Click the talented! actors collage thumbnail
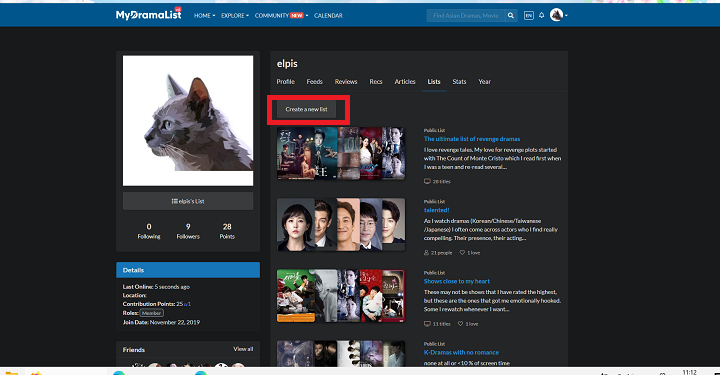720x375 pixels. pyautogui.click(x=341, y=224)
